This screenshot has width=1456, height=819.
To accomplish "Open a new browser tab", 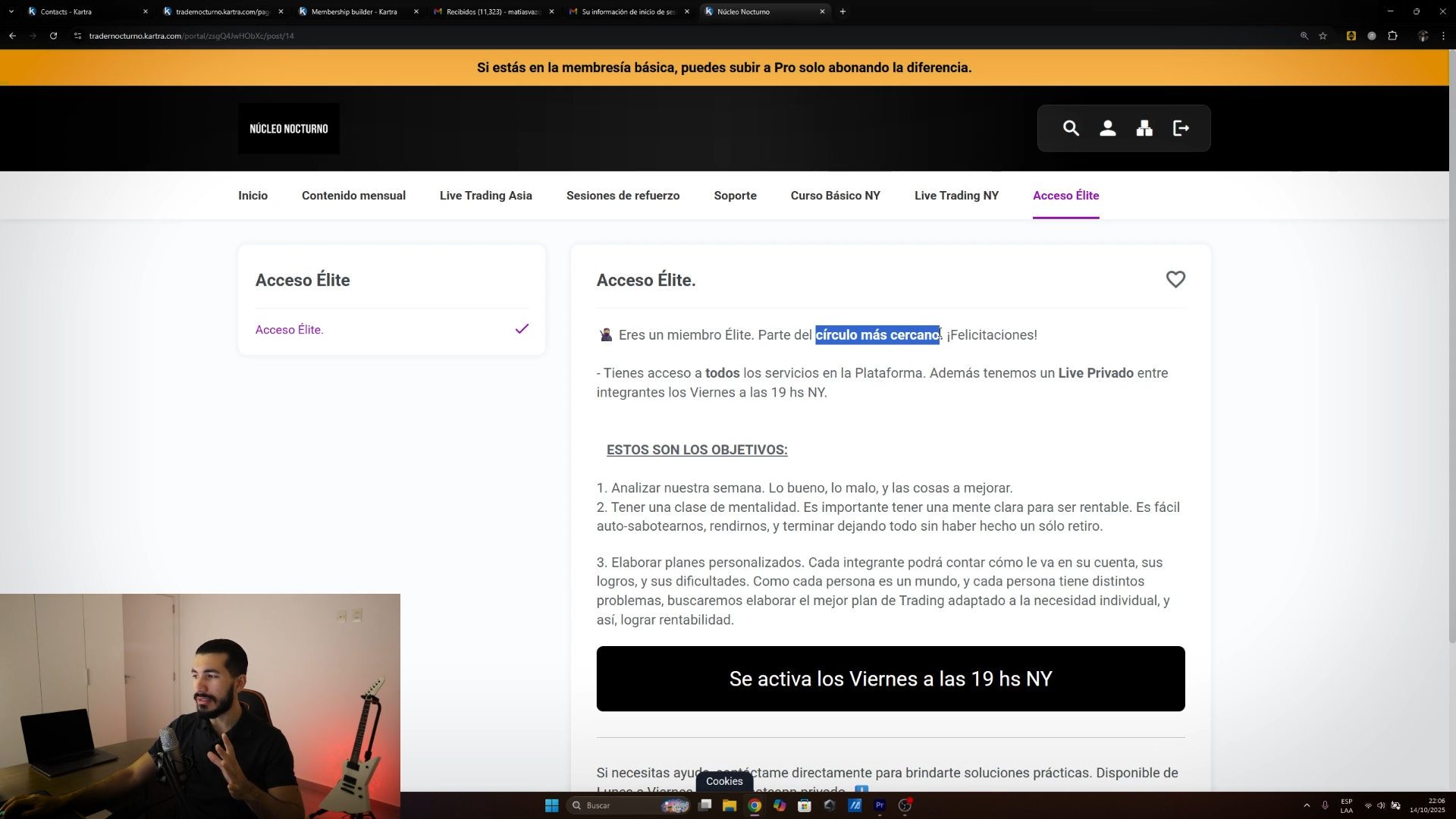I will pos(843,11).
